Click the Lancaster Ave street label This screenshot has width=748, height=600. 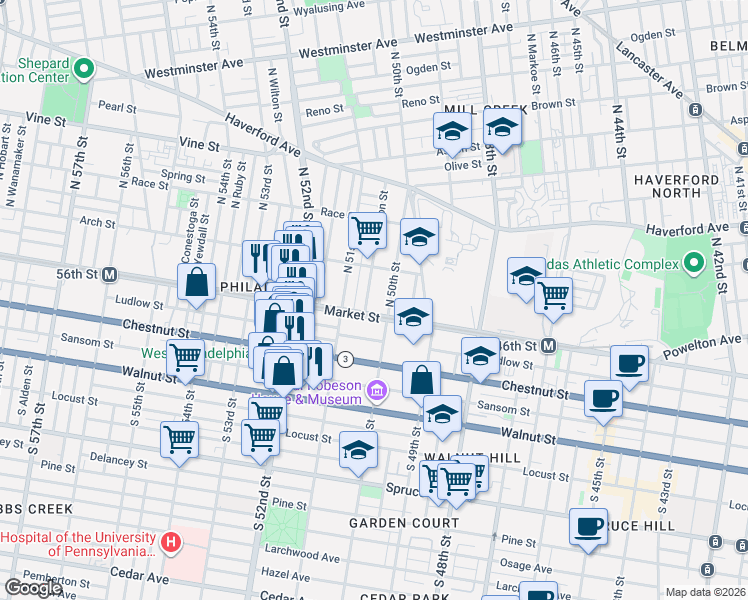click(649, 70)
